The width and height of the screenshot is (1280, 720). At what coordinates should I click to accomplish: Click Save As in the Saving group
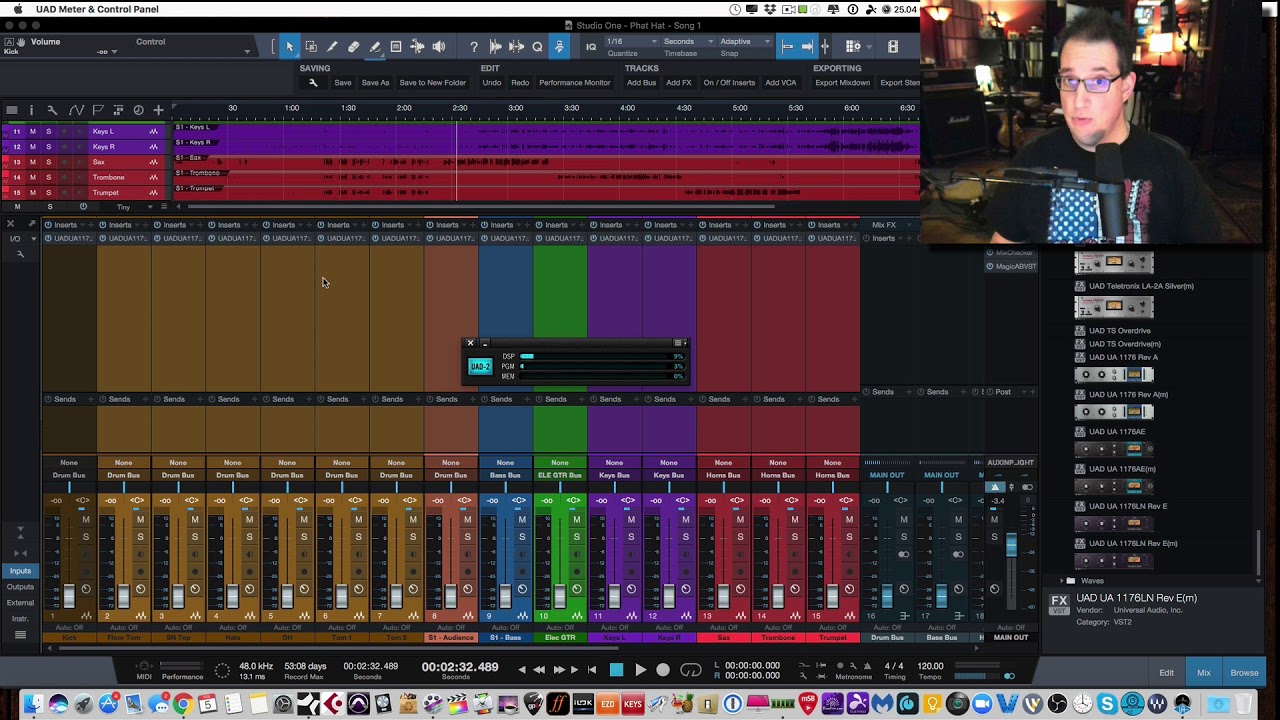tap(375, 83)
